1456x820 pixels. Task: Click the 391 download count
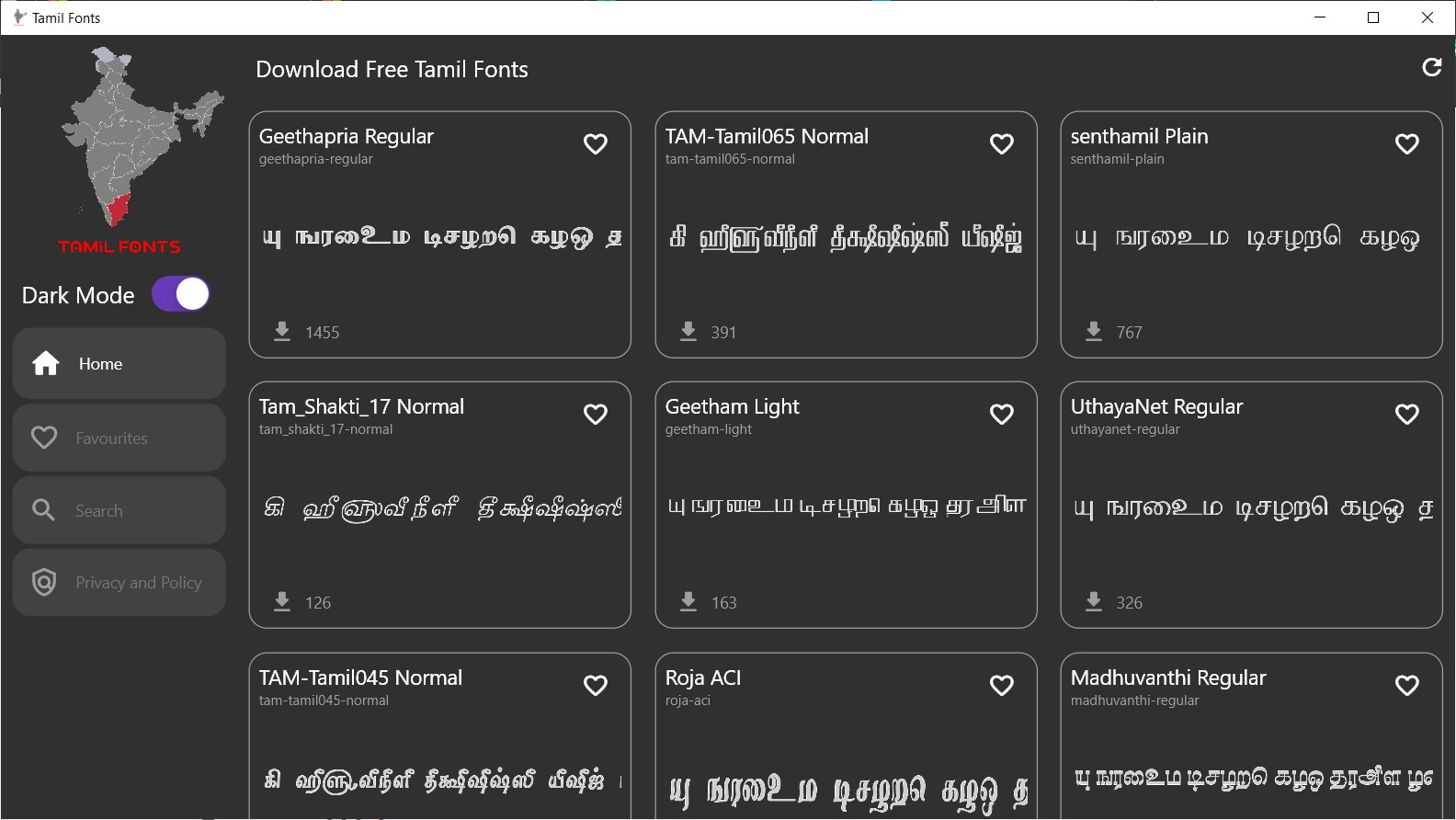pos(723,333)
